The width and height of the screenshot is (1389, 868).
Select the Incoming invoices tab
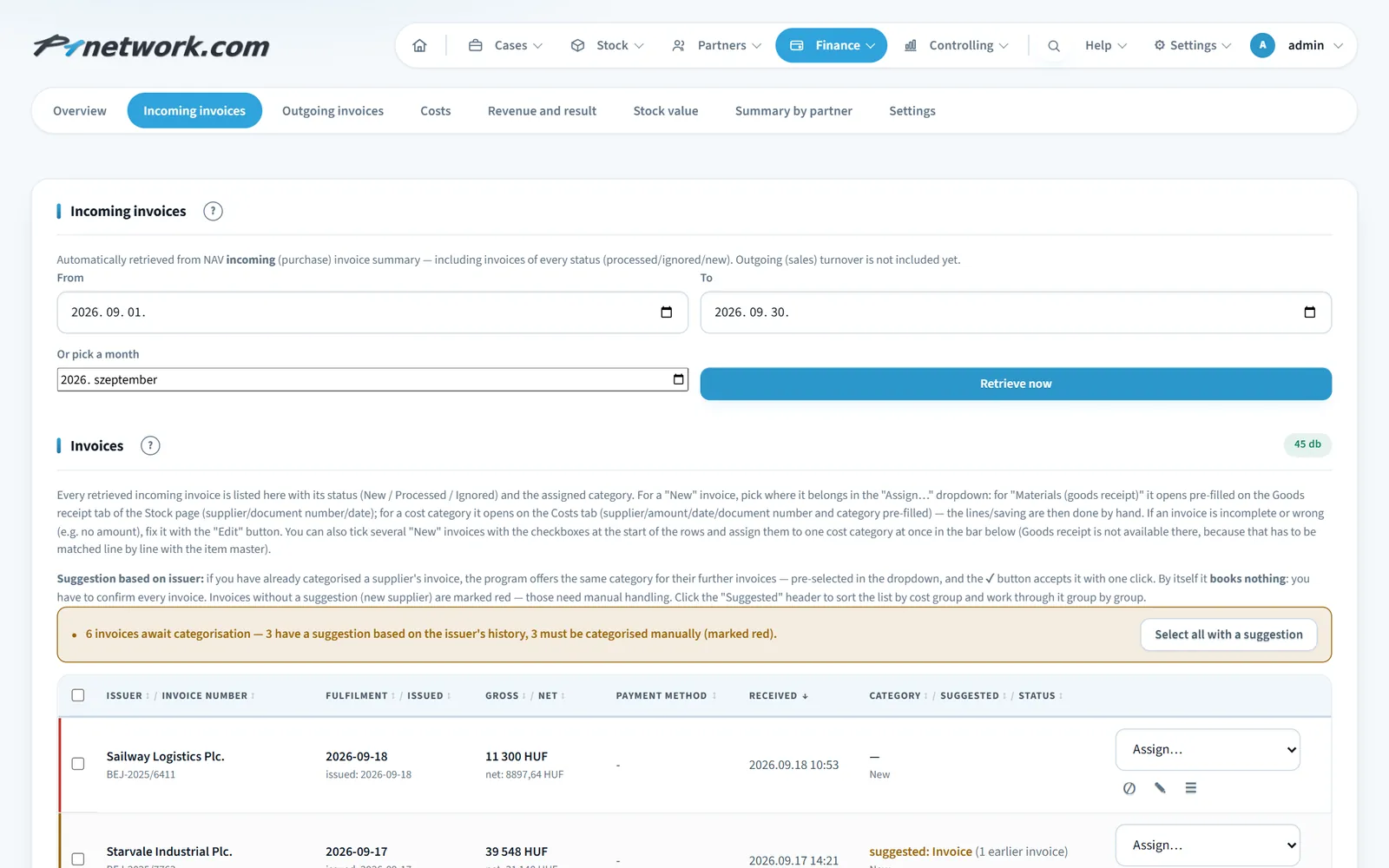[x=194, y=111]
